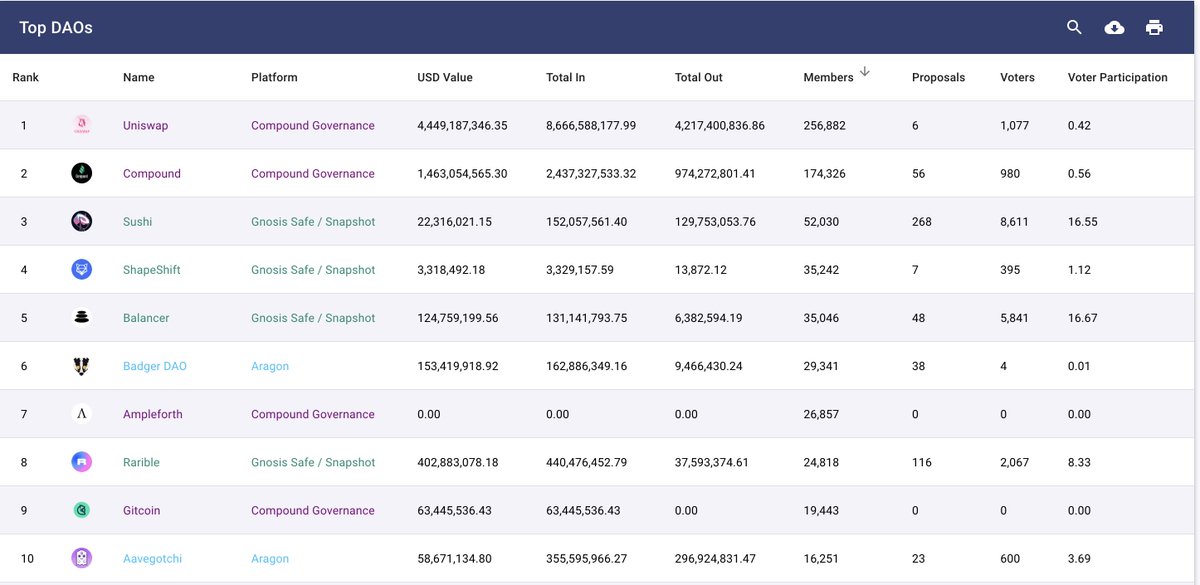This screenshot has height=585, width=1200.
Task: Sort by the Platform column header
Action: pos(274,77)
